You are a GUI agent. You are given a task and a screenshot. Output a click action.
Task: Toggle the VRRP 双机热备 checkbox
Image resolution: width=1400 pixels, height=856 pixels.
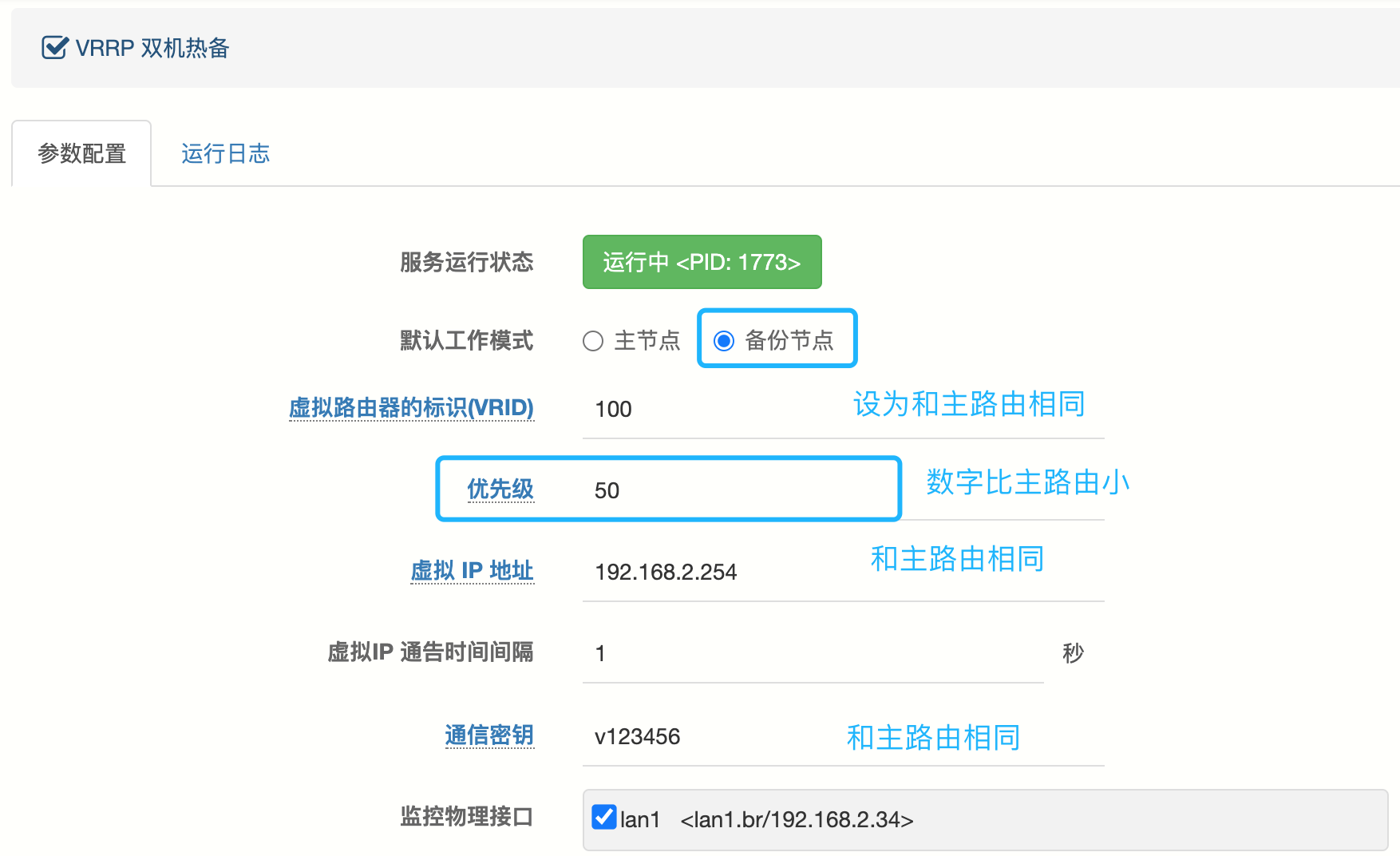tap(54, 48)
